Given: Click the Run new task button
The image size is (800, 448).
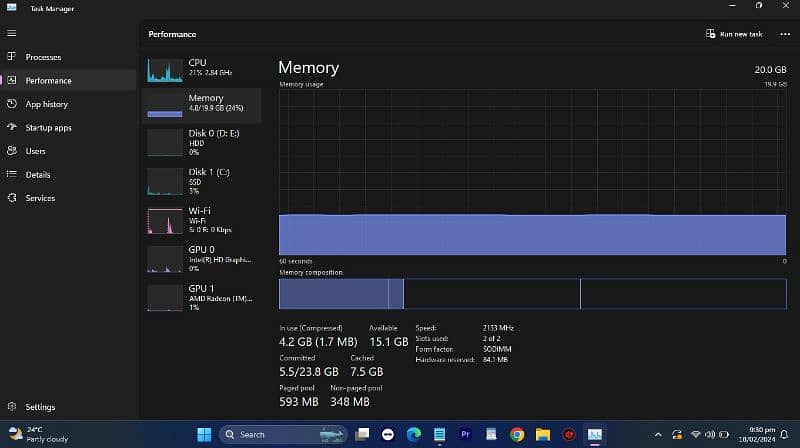Looking at the screenshot, I should (x=734, y=34).
